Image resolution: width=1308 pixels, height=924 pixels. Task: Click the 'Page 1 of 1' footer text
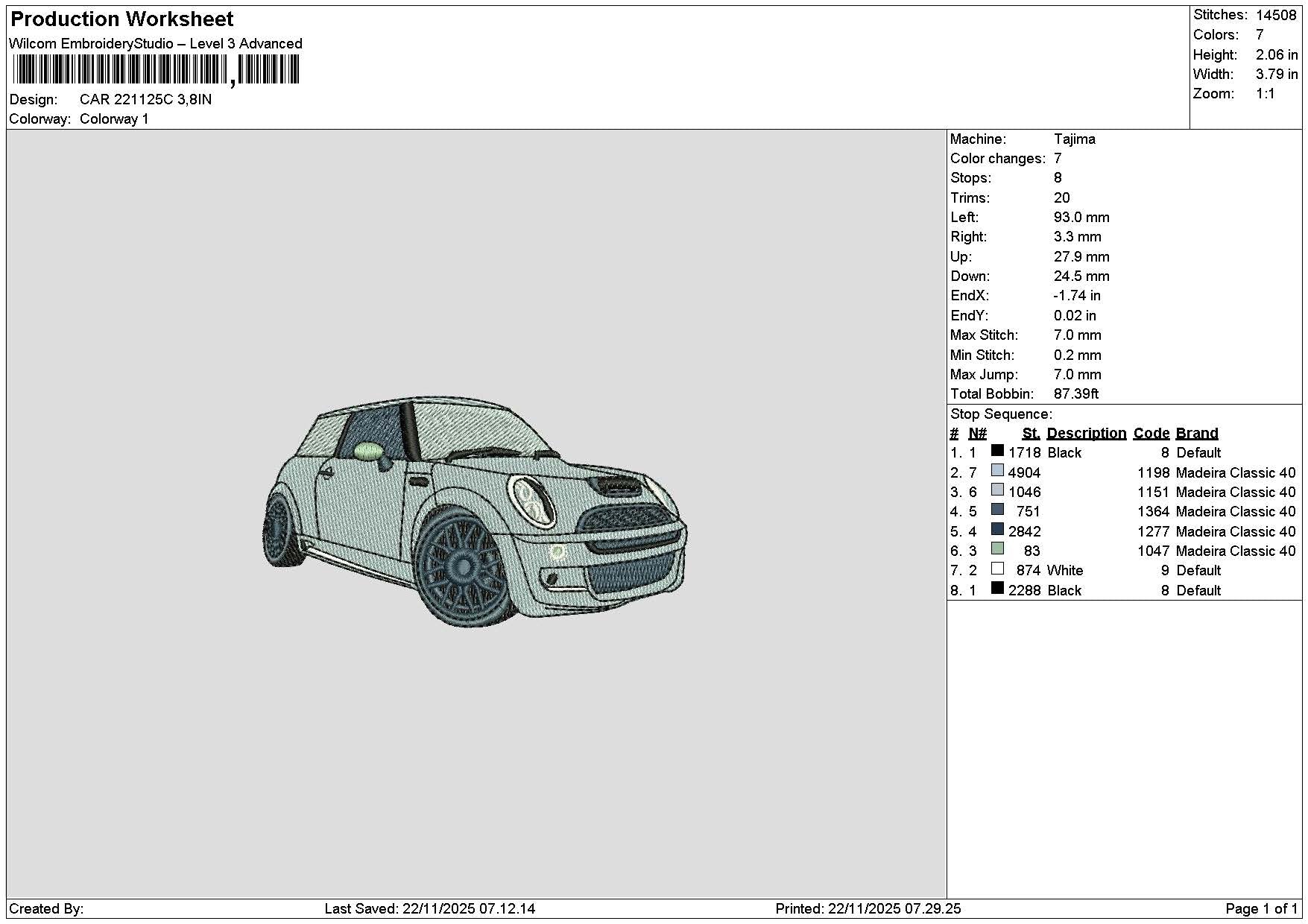click(x=1261, y=909)
